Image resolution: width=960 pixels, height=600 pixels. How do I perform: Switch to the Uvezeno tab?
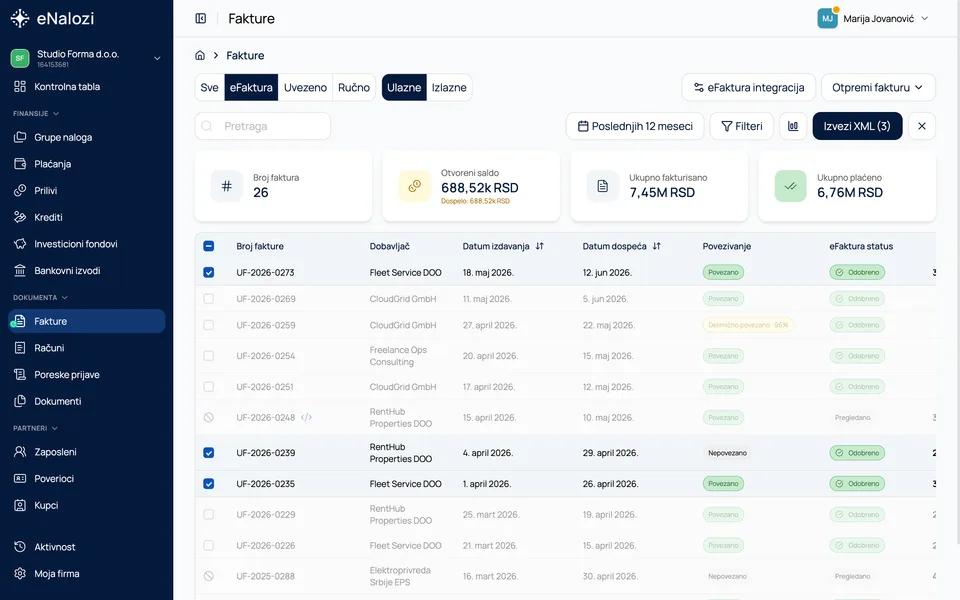click(x=305, y=88)
